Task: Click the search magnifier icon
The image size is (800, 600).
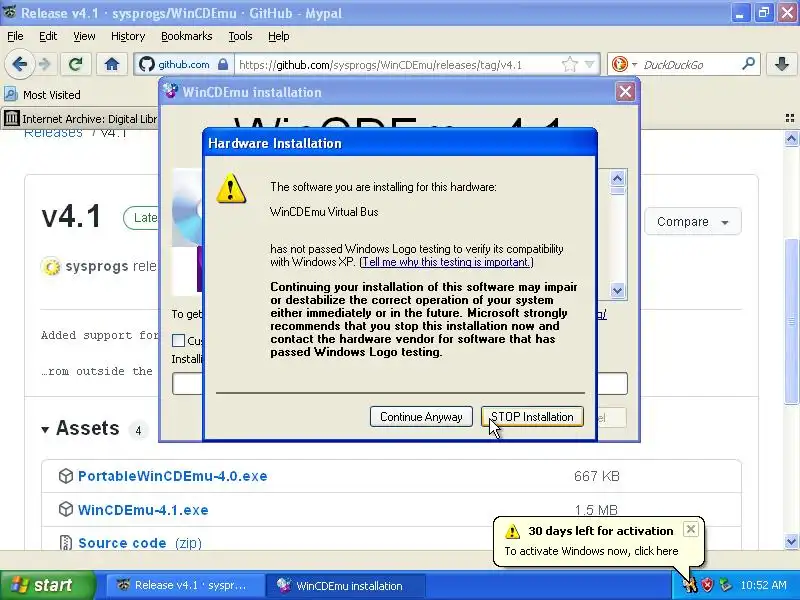Action: point(748,64)
